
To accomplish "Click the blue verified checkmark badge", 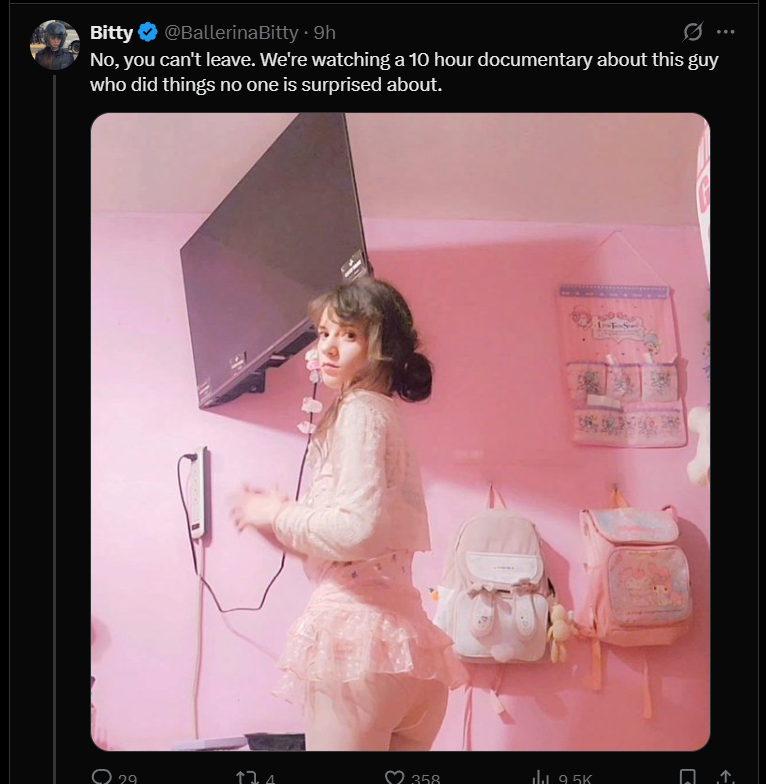I will tap(148, 32).
